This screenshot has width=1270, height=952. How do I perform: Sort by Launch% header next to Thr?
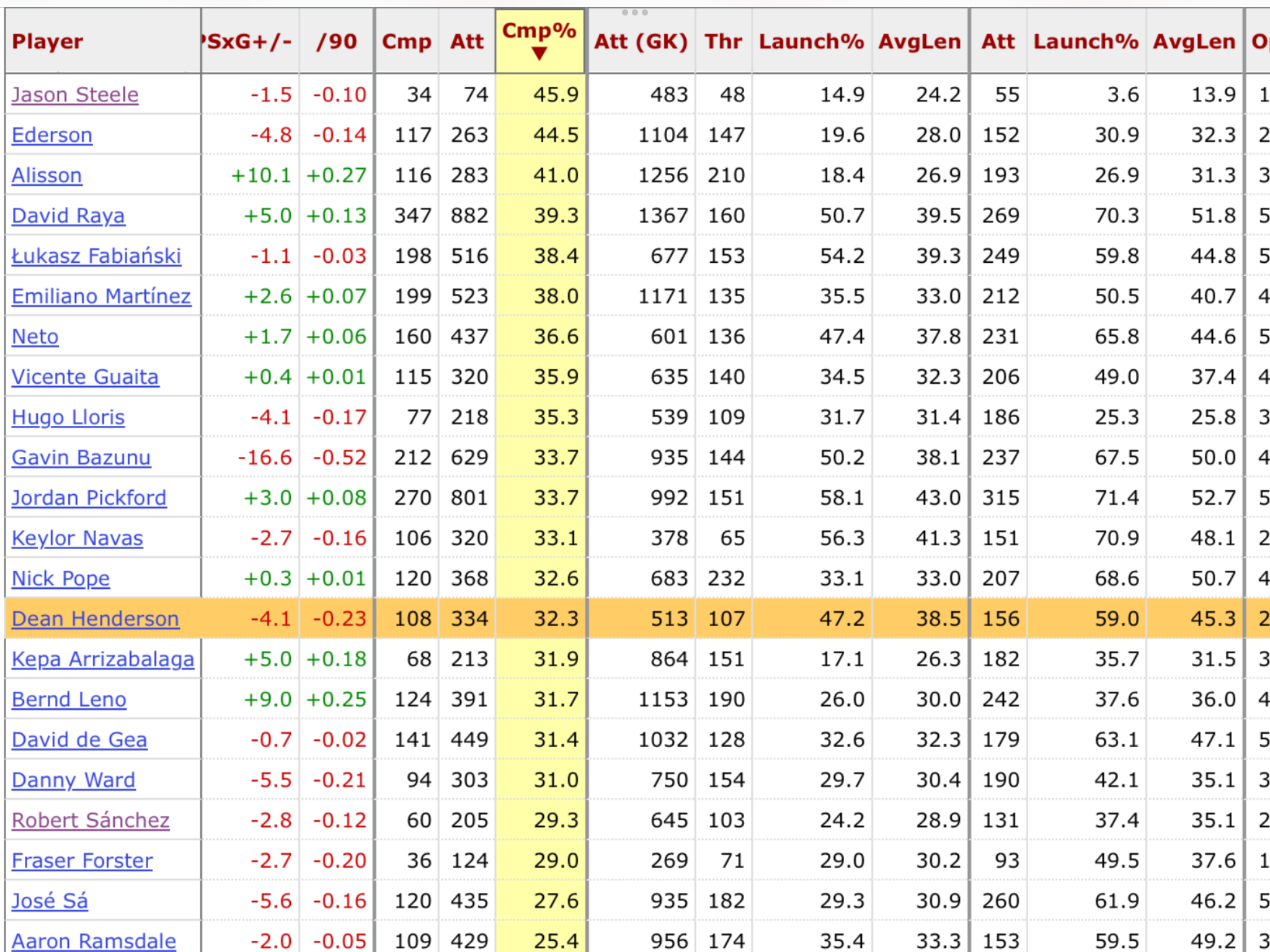(812, 42)
